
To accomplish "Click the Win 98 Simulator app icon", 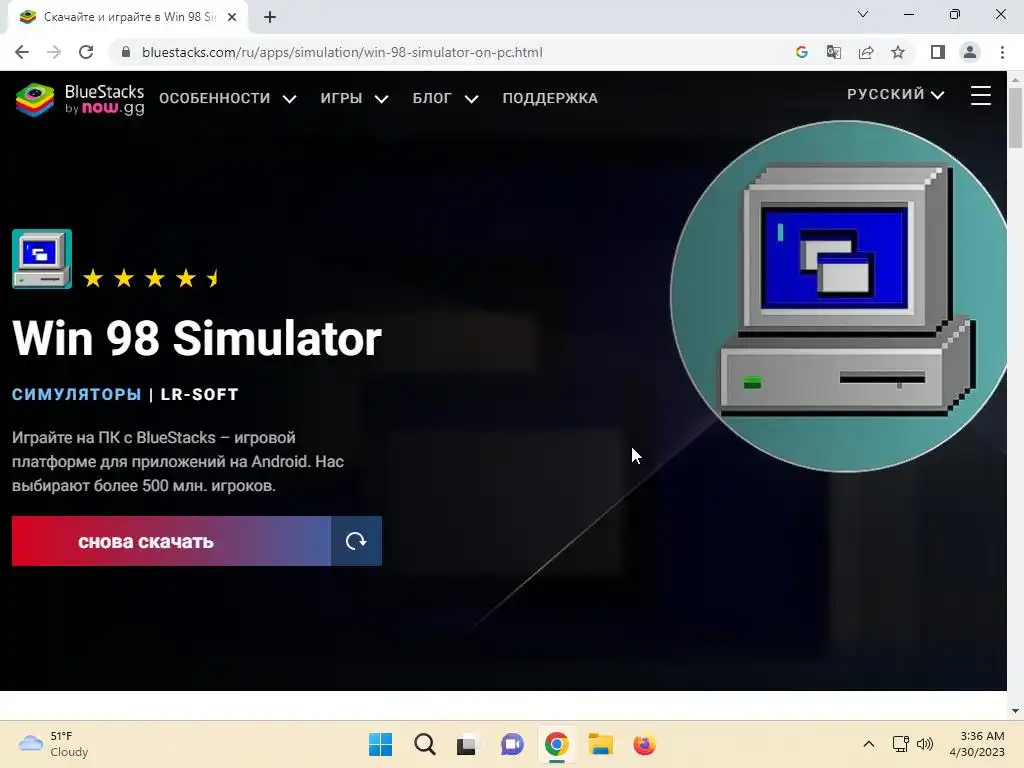I will (x=42, y=259).
